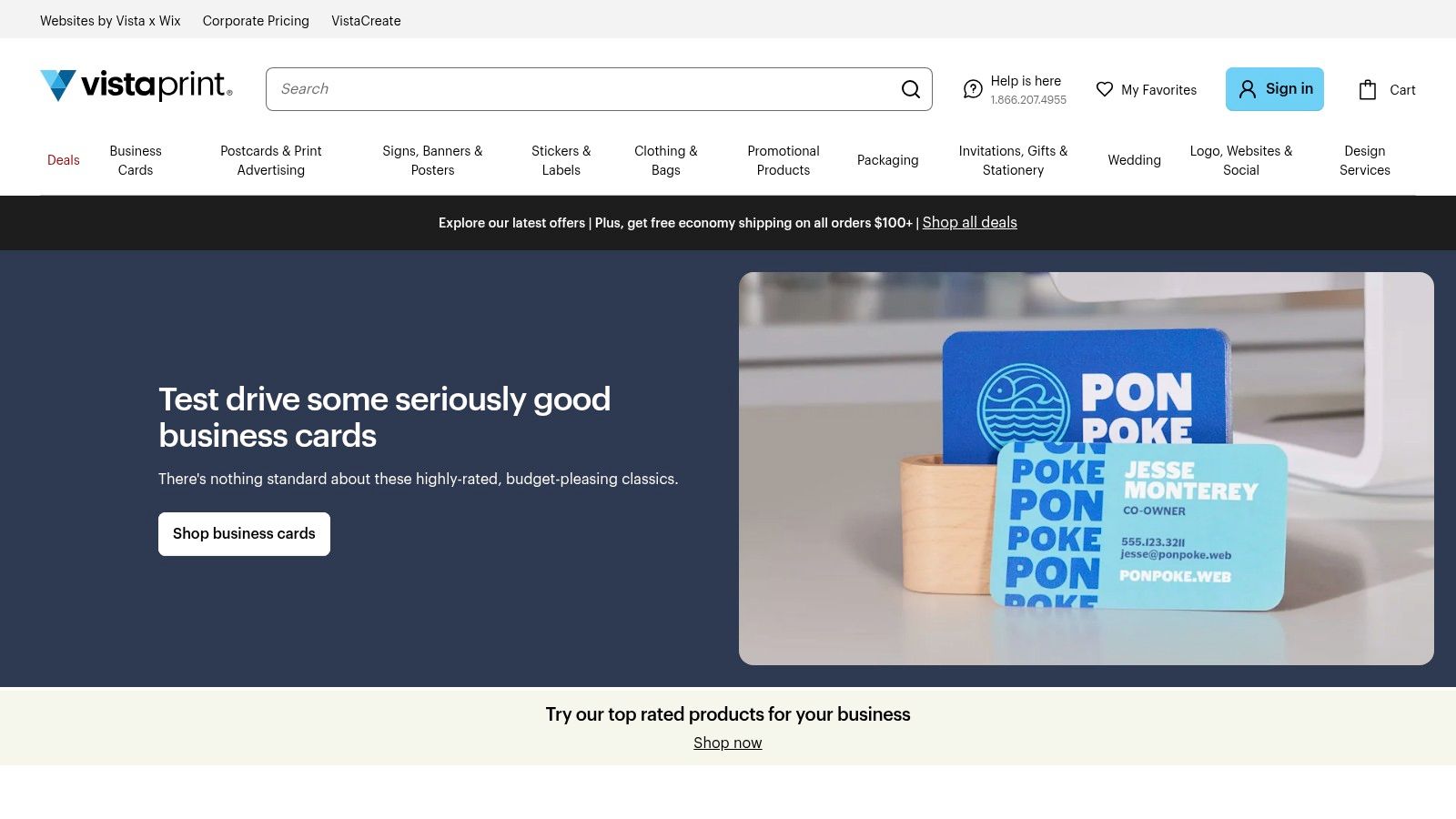Open the Business Cards menu
The image size is (1456, 819).
[x=136, y=160]
